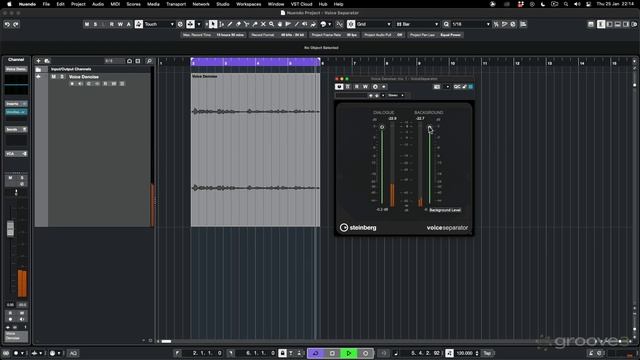
Task: Select the Erase tool
Action: [238, 24]
